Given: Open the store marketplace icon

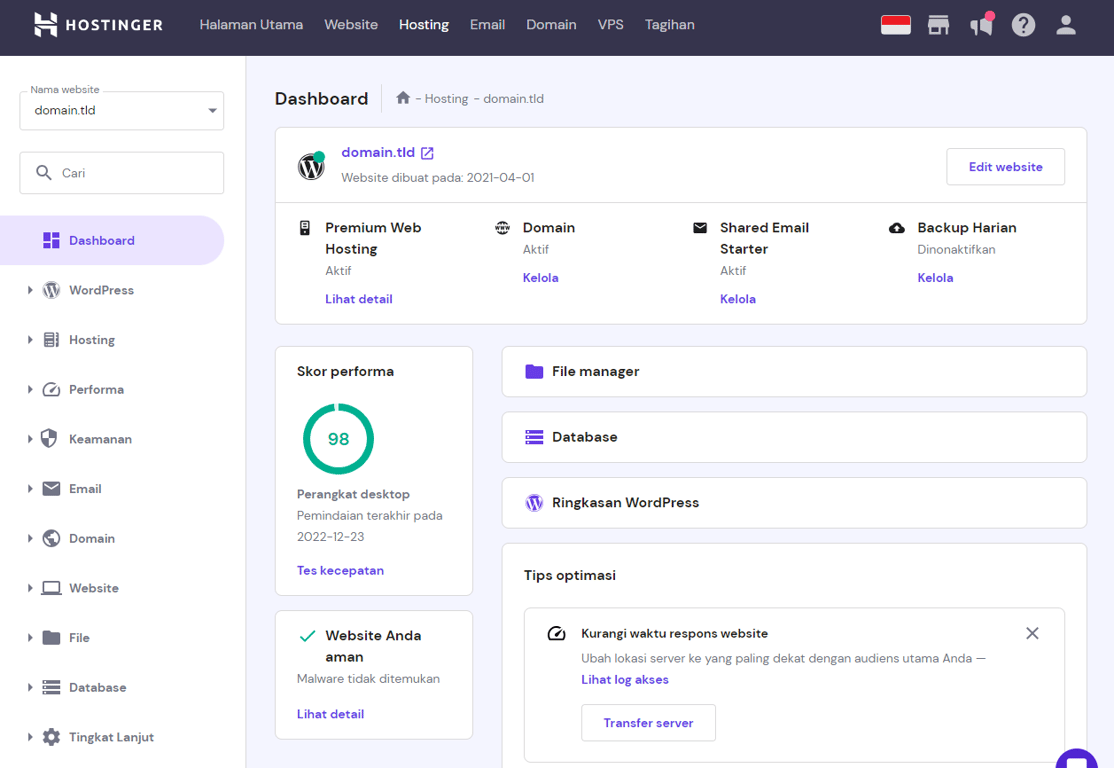Looking at the screenshot, I should [x=938, y=26].
